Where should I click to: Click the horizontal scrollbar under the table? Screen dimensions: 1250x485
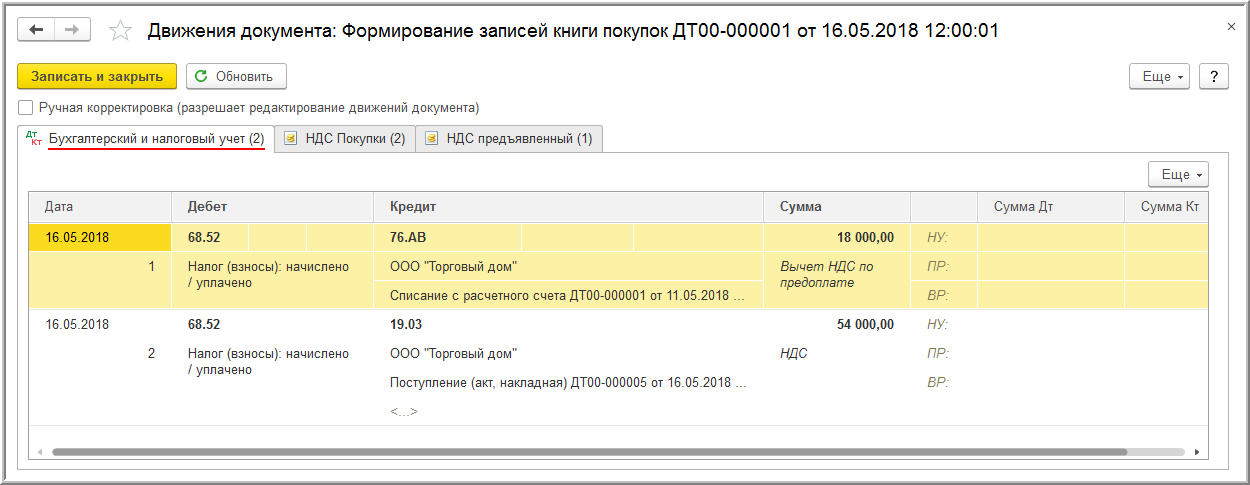coord(600,452)
